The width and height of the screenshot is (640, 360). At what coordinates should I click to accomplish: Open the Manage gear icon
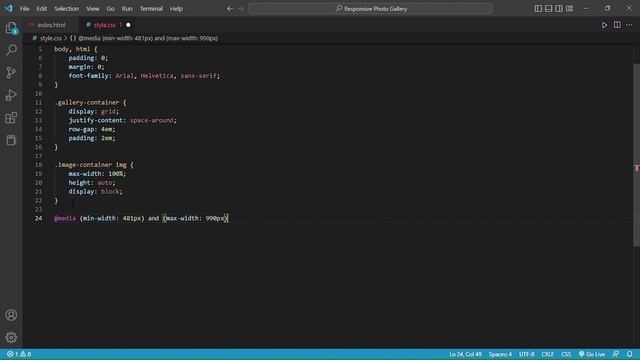click(11, 338)
